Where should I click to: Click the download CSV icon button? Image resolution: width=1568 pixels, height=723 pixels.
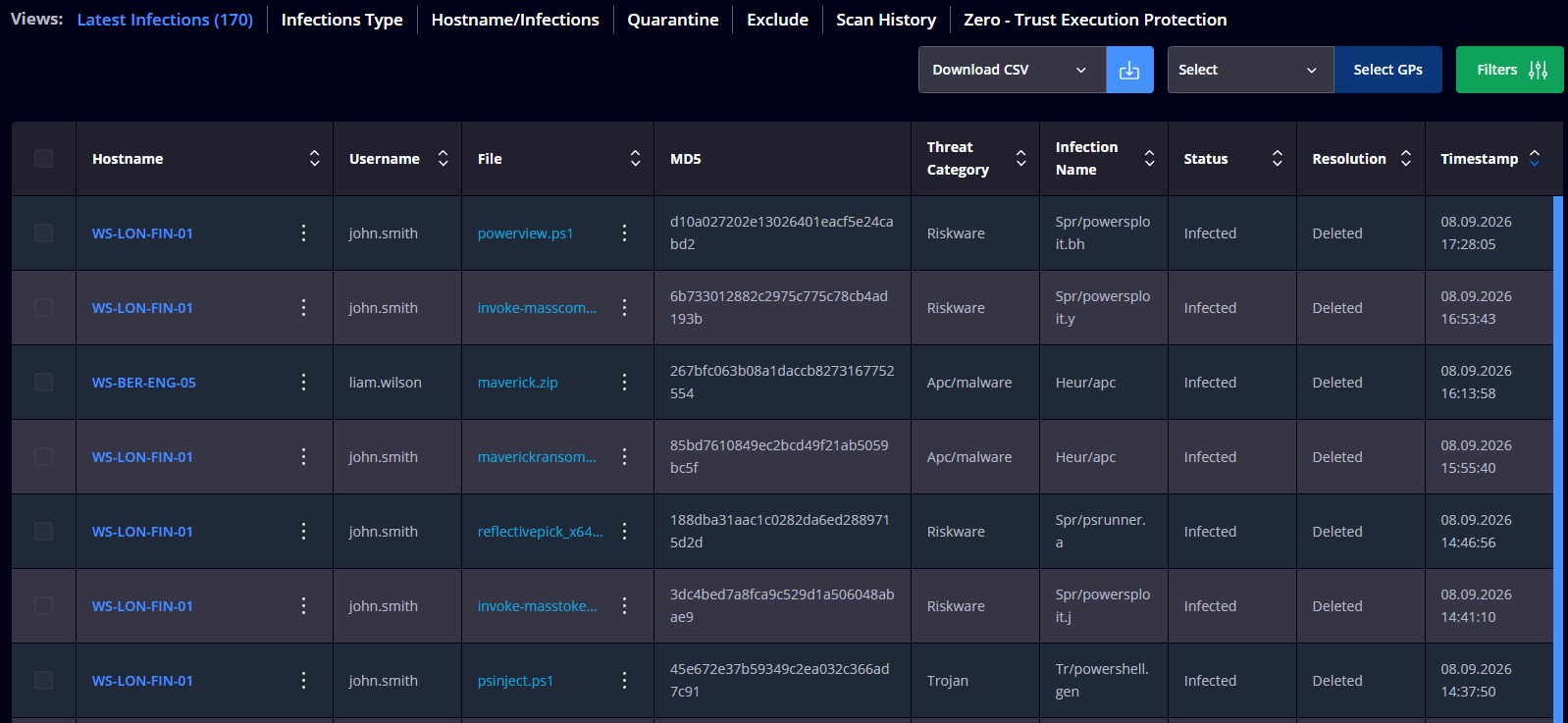[x=1129, y=70]
